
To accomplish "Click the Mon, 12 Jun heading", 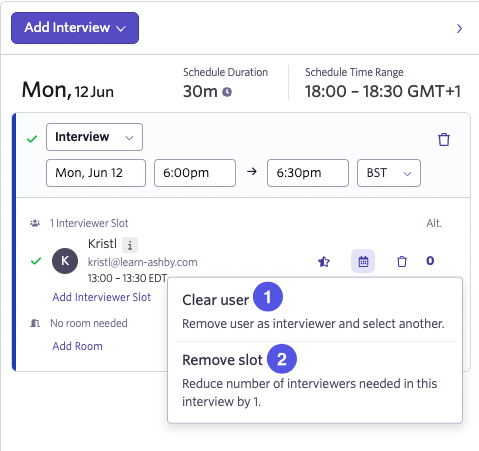I will (68, 90).
